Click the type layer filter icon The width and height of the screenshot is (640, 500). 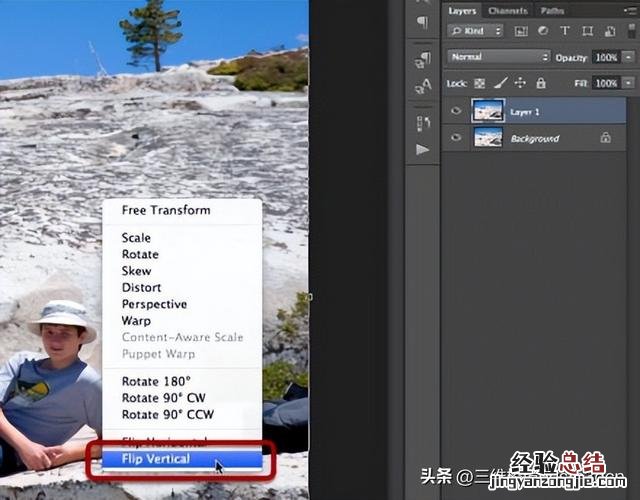click(x=566, y=32)
